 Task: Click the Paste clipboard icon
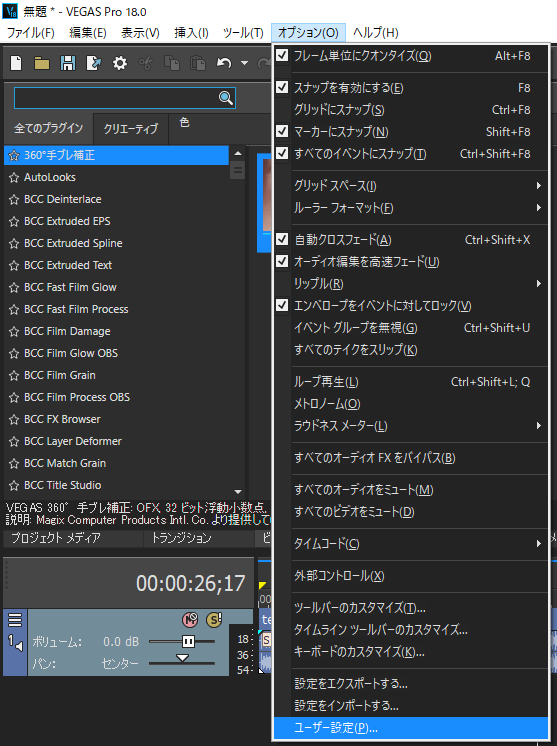(197, 63)
